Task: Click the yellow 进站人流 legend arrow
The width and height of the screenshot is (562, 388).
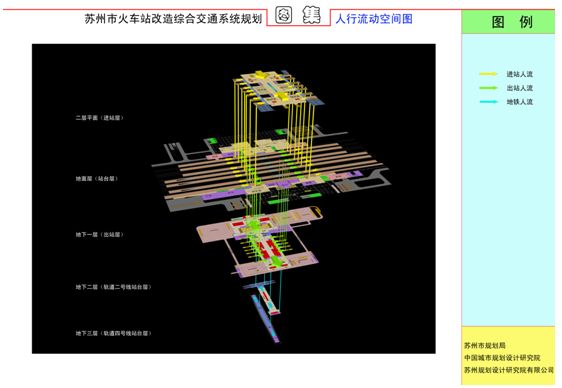Action: (489, 74)
